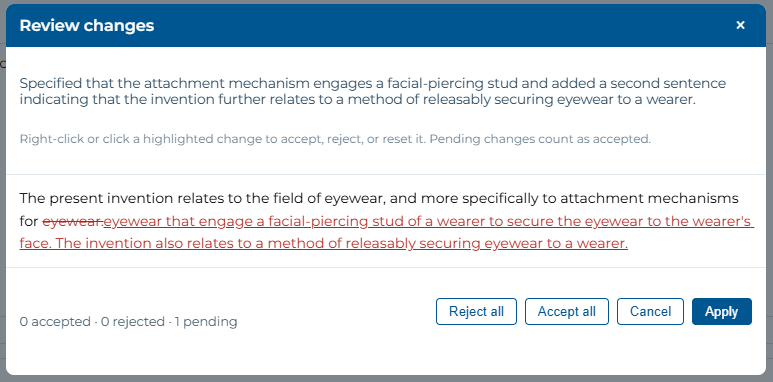Click the "0 accepted" status count
Image resolution: width=773 pixels, height=382 pixels.
(55, 322)
